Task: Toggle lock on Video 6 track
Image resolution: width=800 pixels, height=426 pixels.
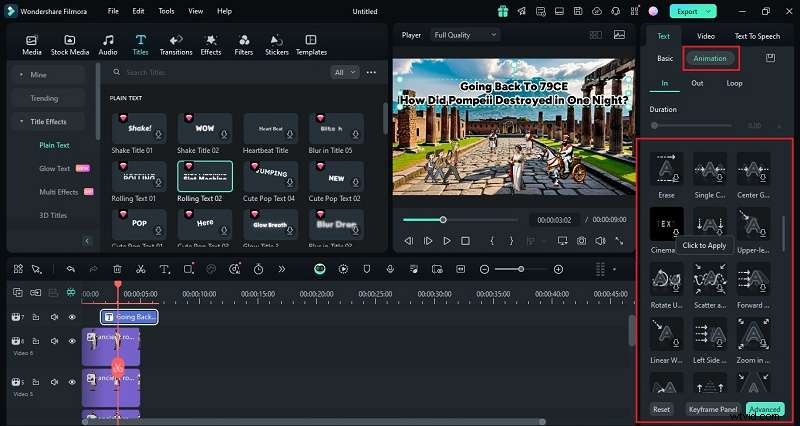Action: click(x=36, y=341)
